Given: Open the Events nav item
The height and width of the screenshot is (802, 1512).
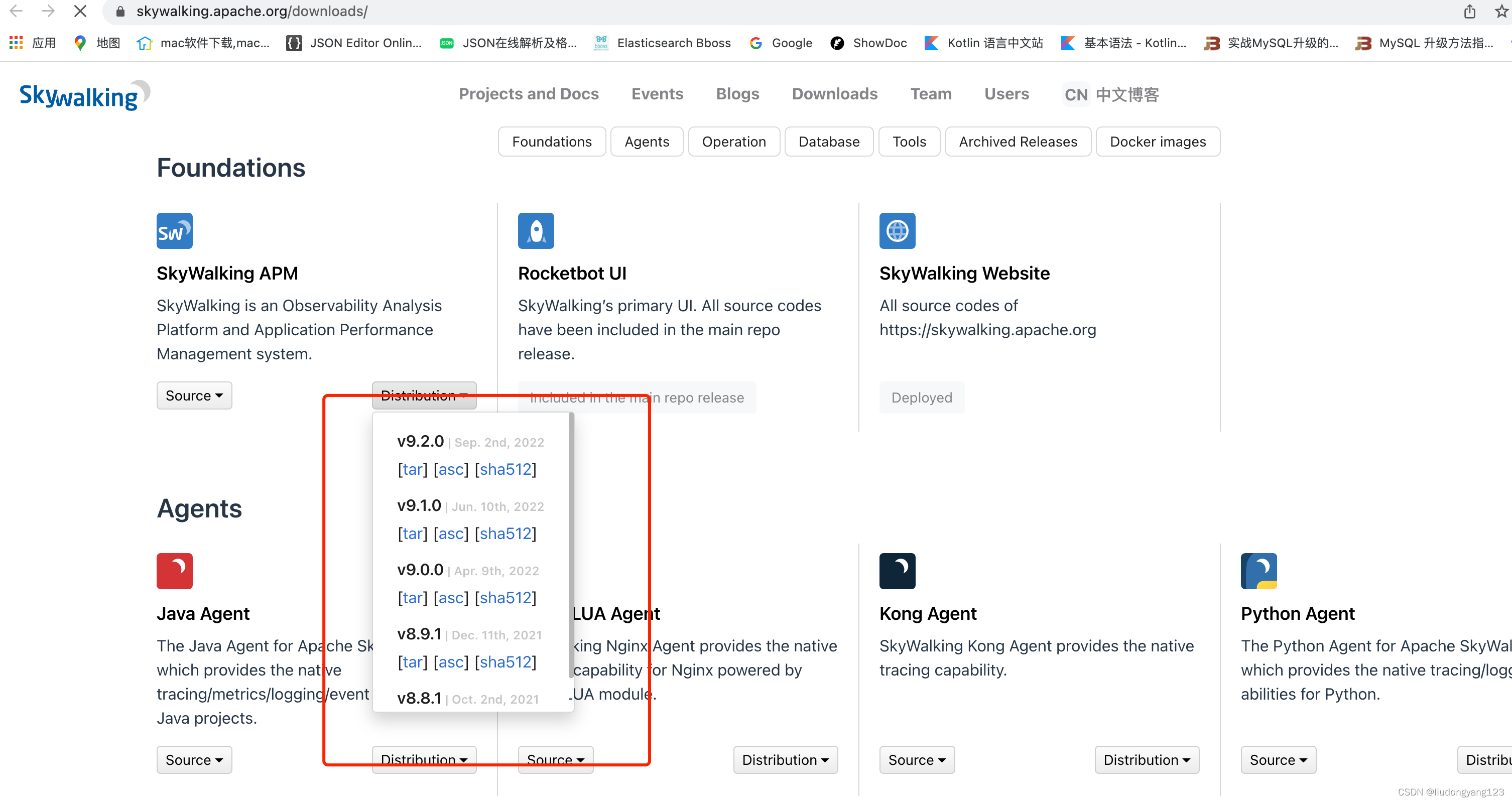Looking at the screenshot, I should [658, 94].
